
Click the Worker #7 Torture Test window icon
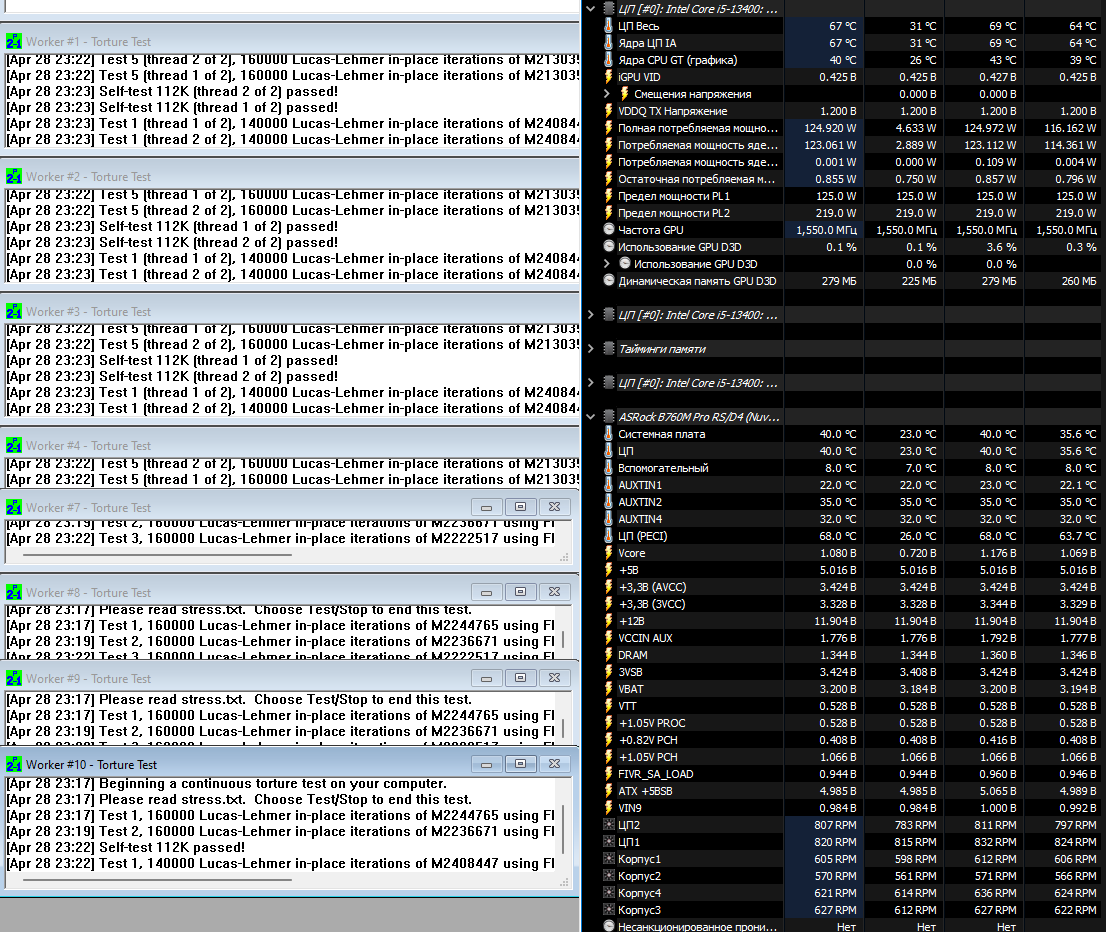(13, 507)
